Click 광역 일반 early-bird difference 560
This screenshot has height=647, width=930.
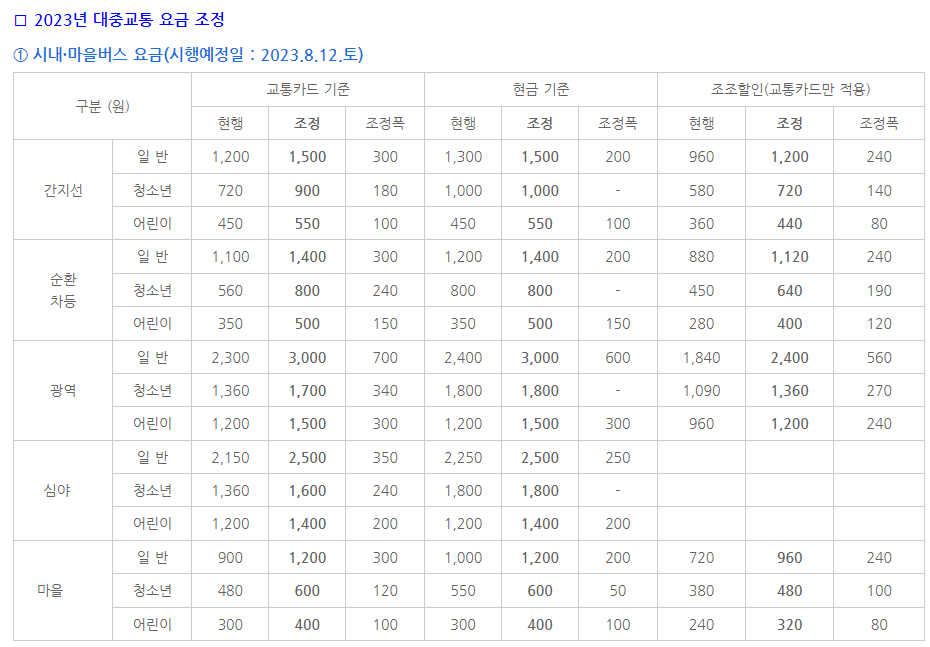[879, 358]
